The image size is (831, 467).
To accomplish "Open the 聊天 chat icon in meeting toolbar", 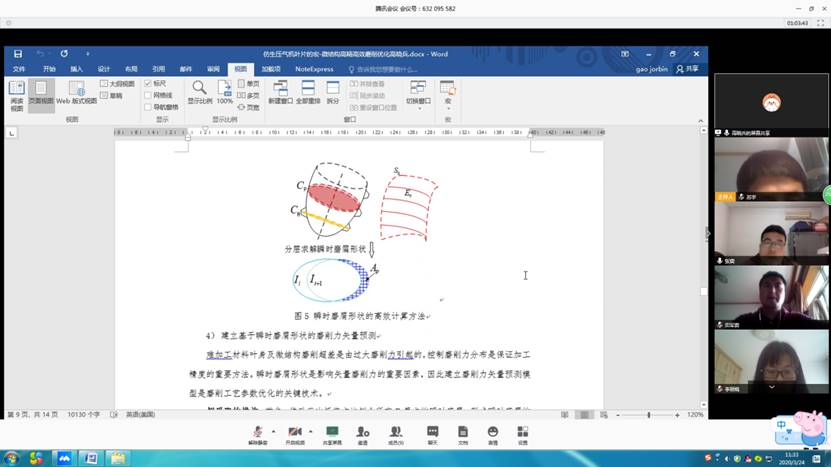I will (x=432, y=431).
